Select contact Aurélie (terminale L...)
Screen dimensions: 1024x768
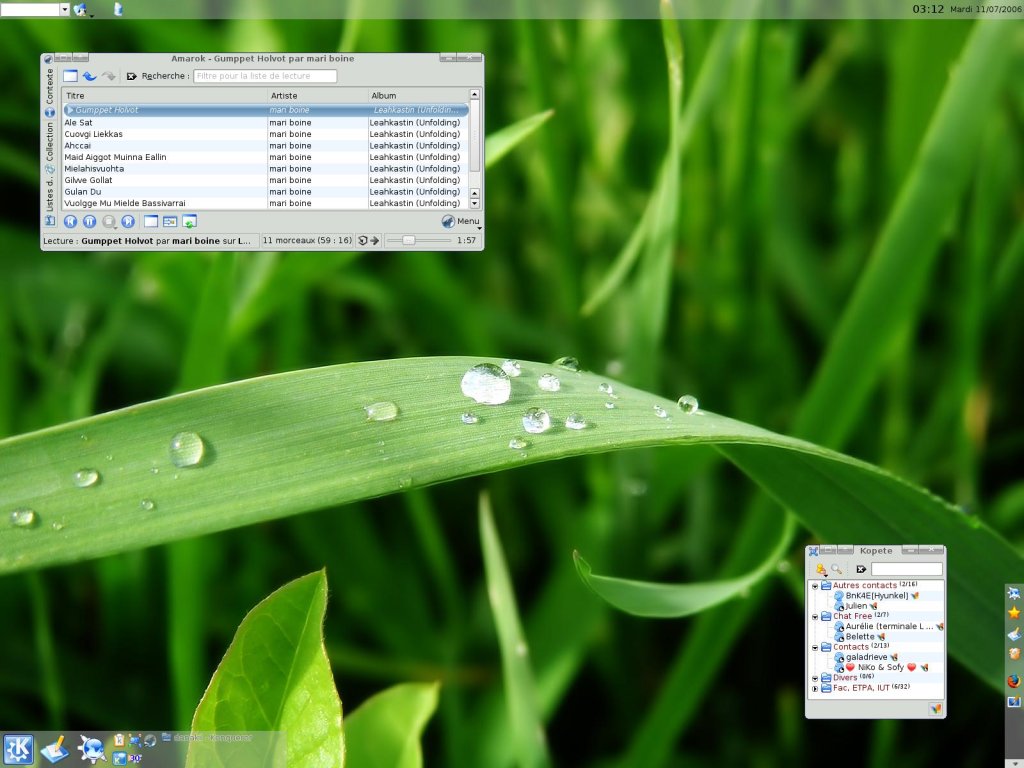point(889,626)
